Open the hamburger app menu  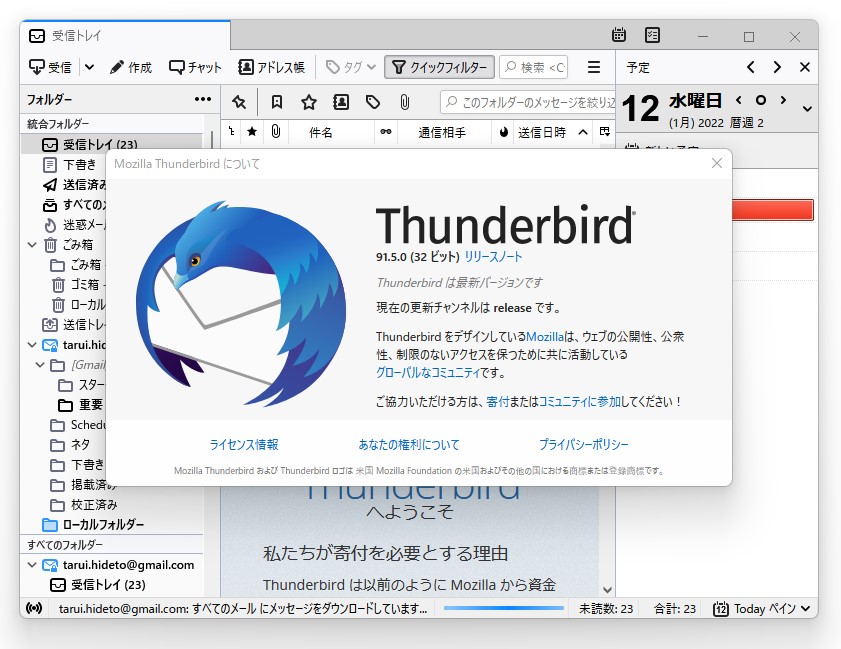[593, 67]
